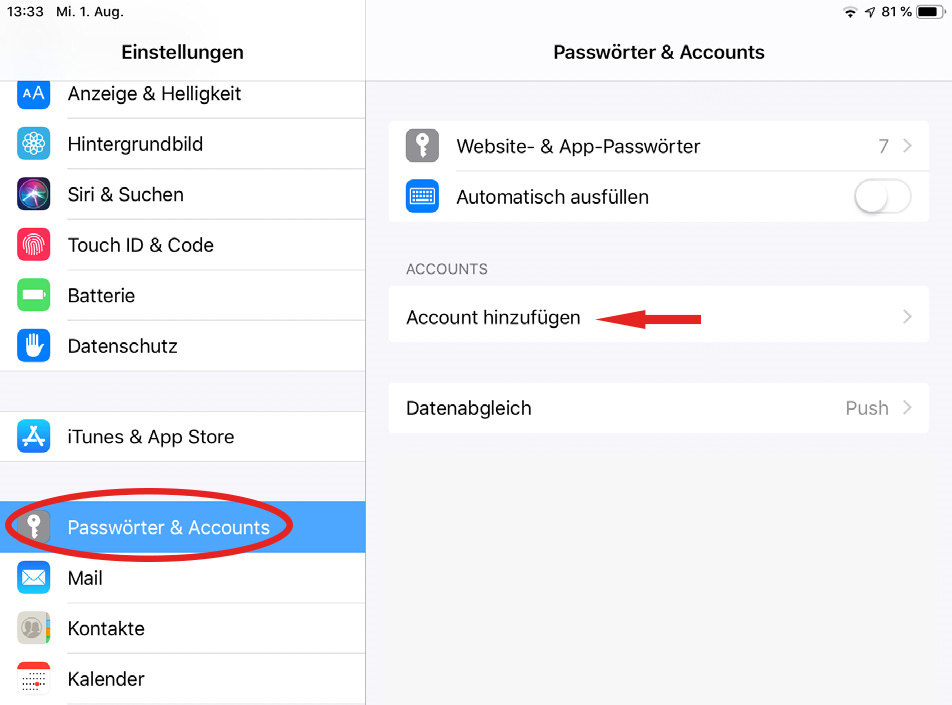The image size is (952, 705).
Task: Tap the battery indicator in status bar
Action: (930, 12)
